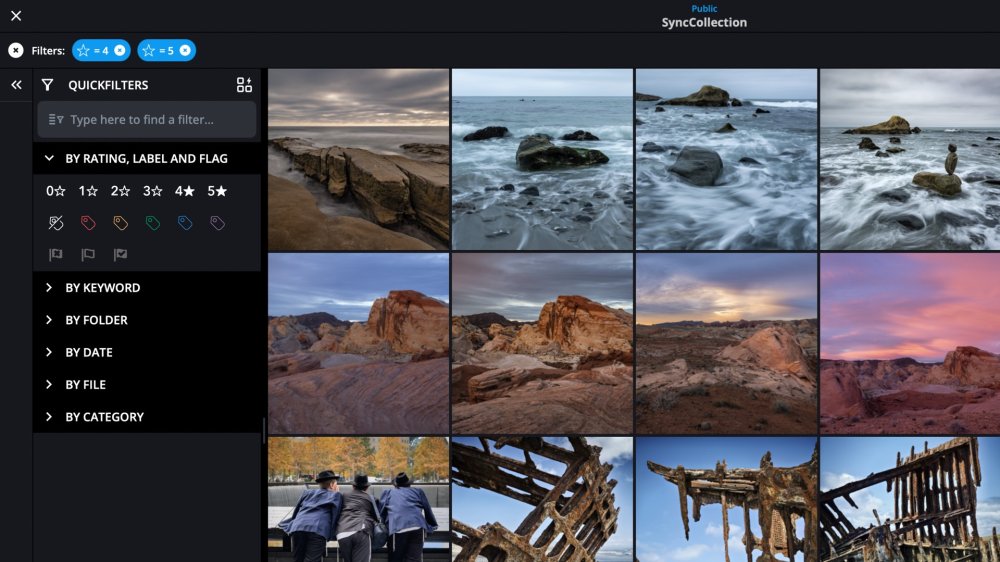The image size is (1000, 562).
Task: Expand the By Folder section
Action: coord(147,320)
